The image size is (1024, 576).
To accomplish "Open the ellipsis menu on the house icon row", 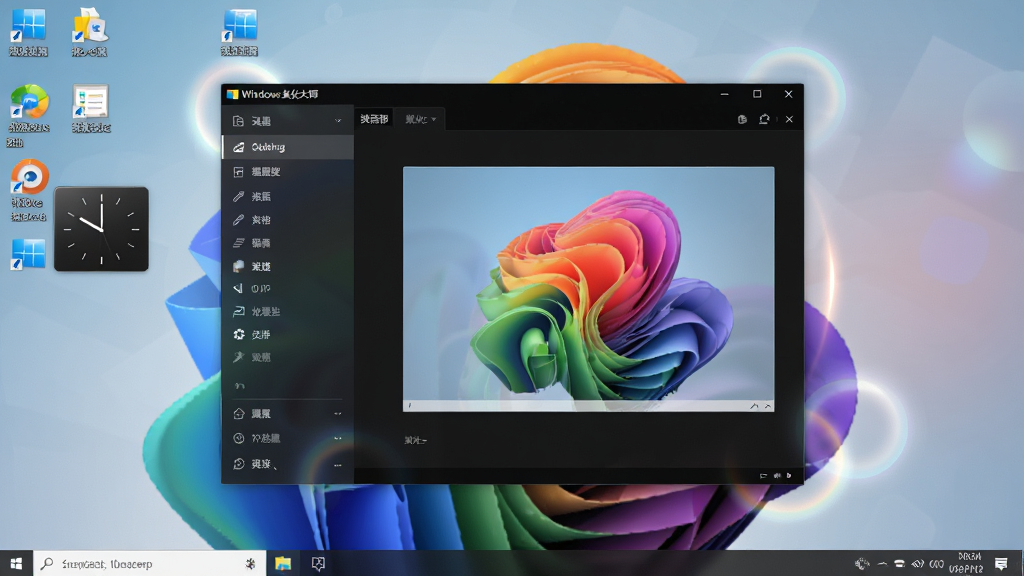I will [338, 413].
